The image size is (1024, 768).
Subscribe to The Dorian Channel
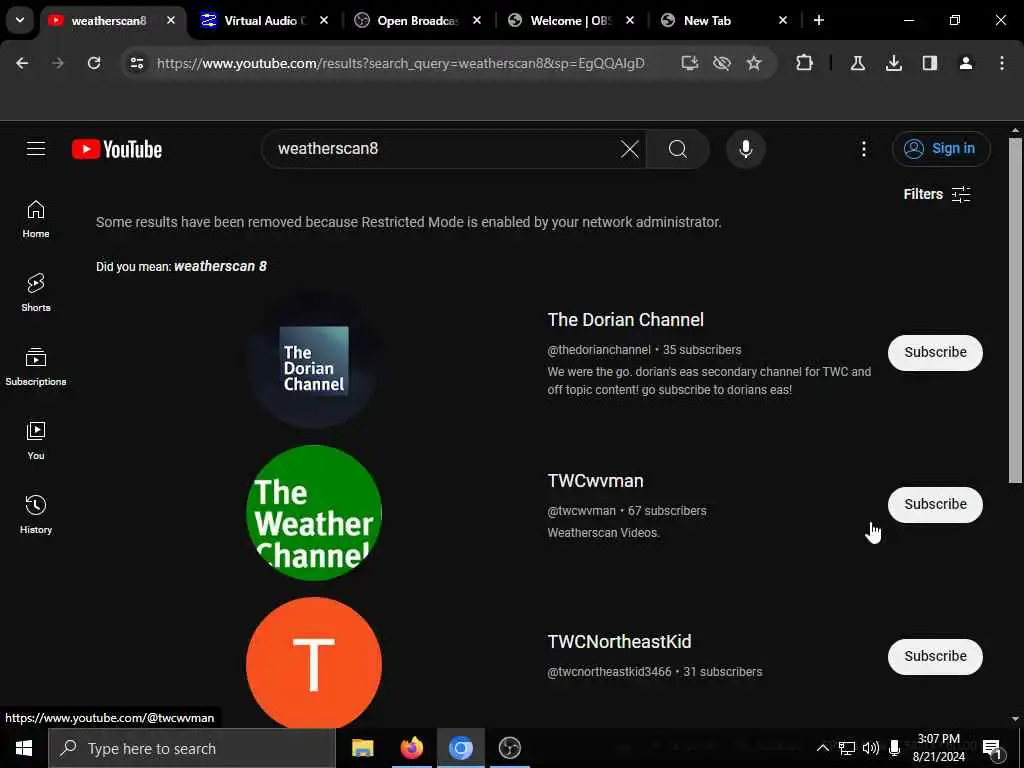pyautogui.click(x=935, y=353)
